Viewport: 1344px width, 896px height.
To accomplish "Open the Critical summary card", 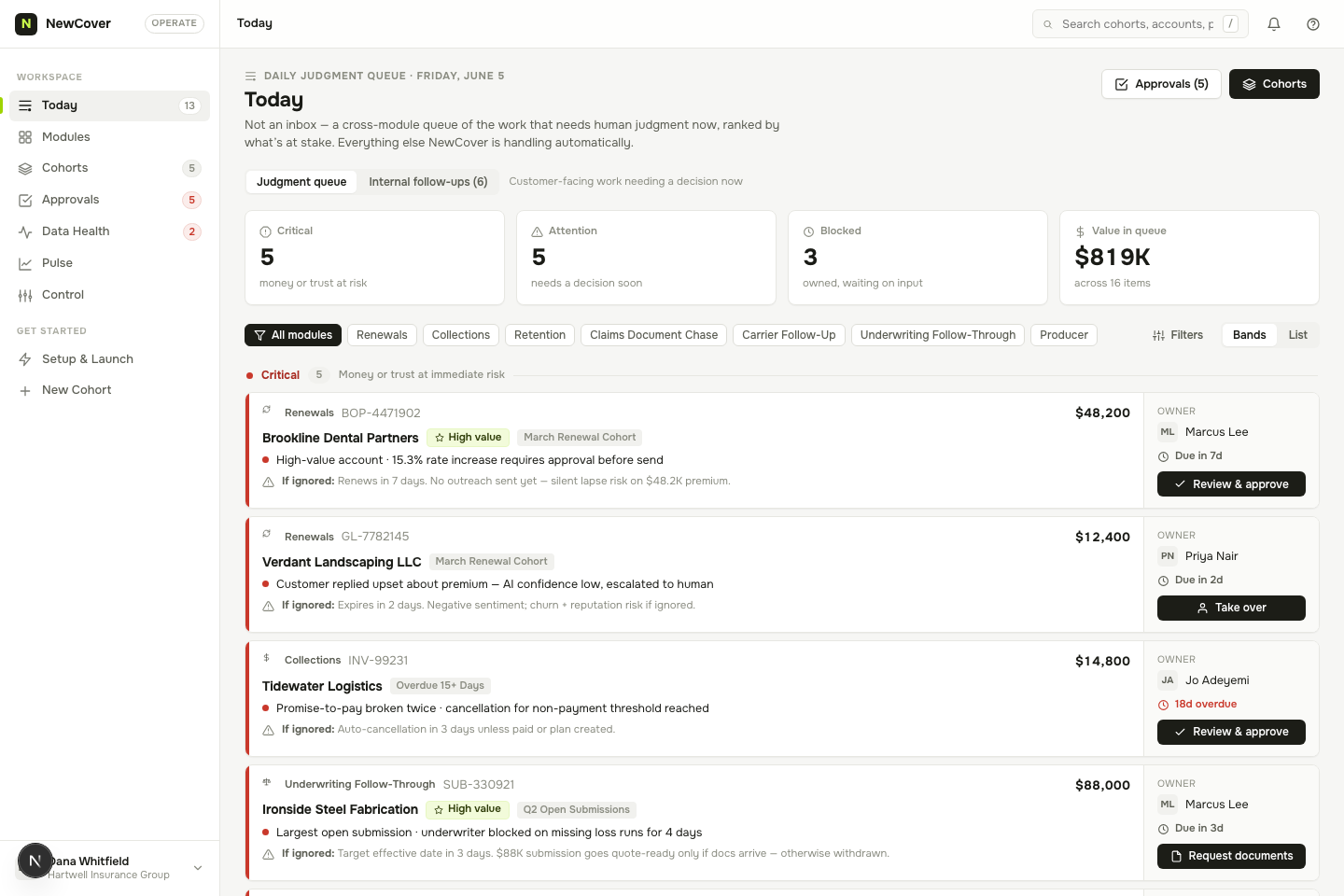I will (374, 258).
